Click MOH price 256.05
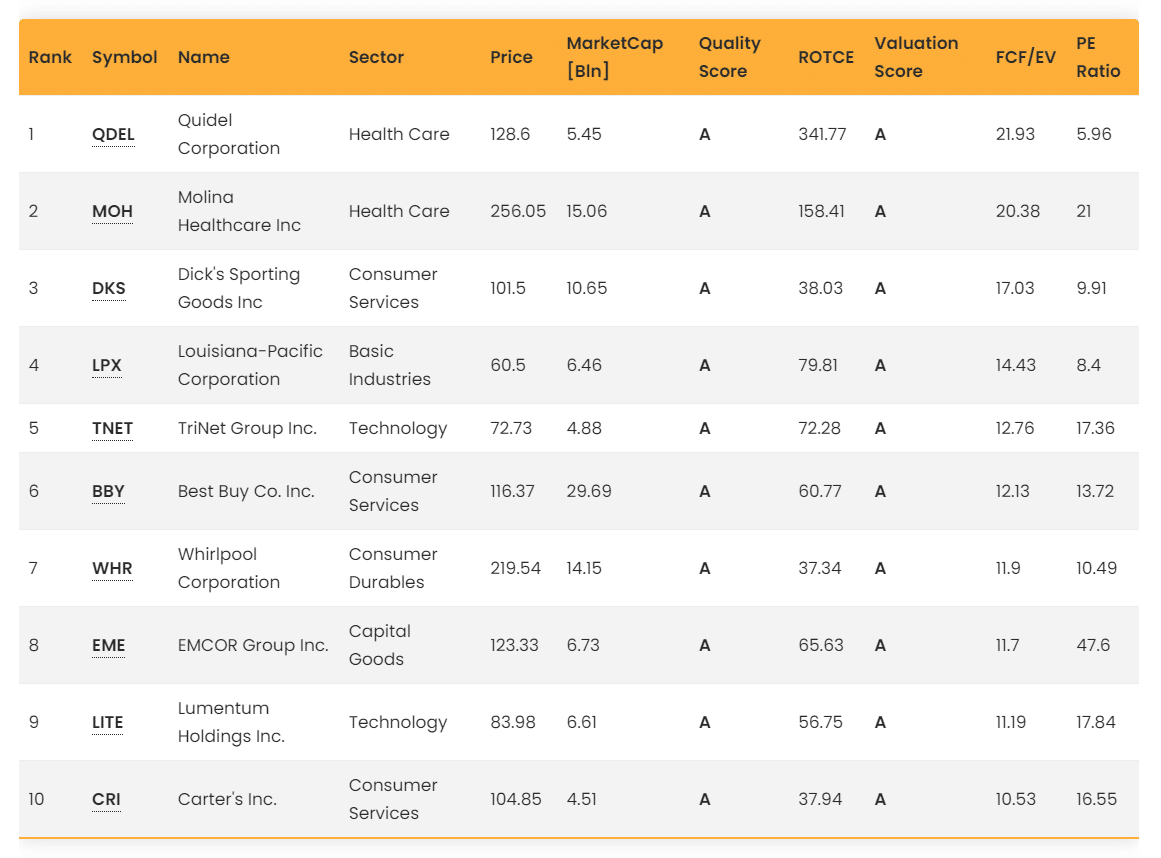 click(518, 211)
